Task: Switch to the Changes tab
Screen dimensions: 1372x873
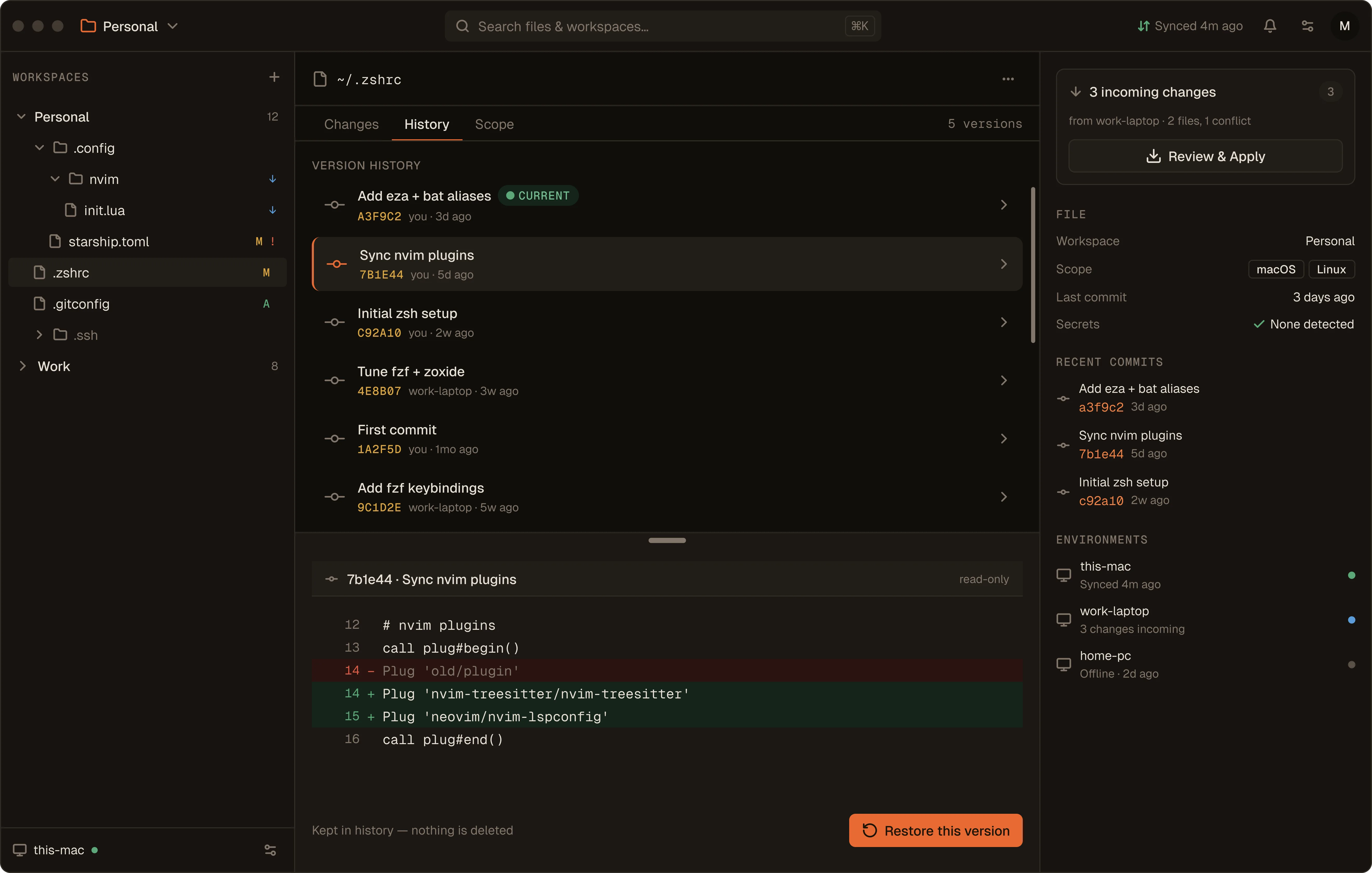Action: (x=351, y=124)
